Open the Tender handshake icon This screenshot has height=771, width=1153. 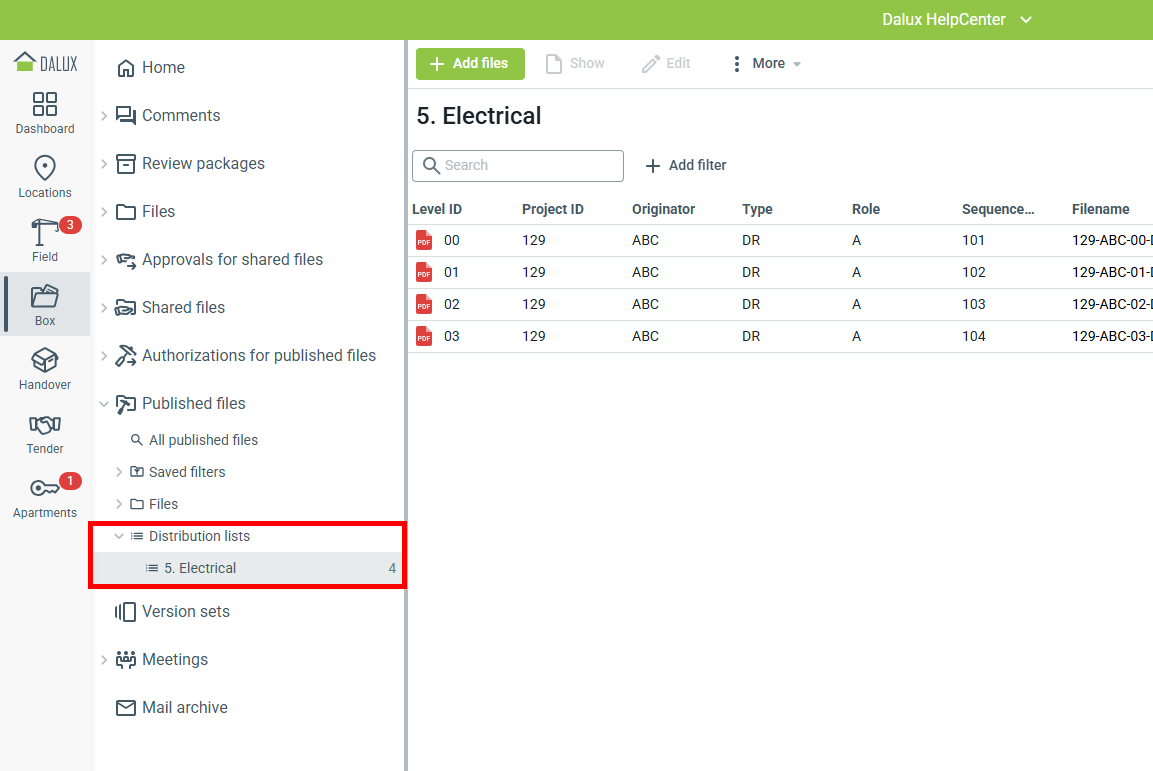tap(45, 425)
